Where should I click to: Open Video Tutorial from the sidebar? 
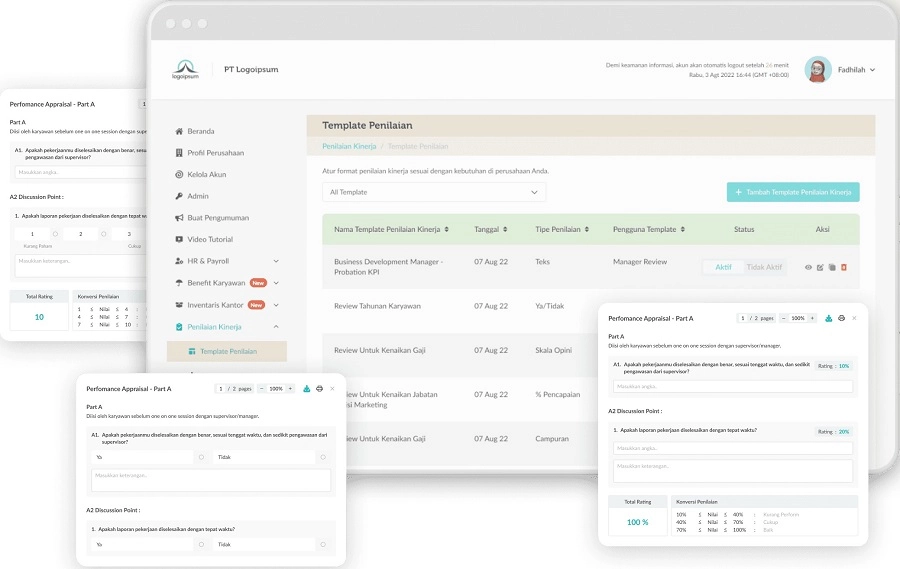pos(209,239)
